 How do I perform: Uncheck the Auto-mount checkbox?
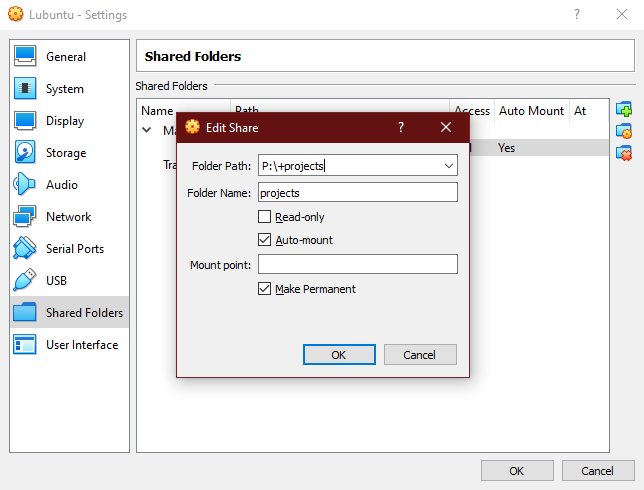(264, 239)
